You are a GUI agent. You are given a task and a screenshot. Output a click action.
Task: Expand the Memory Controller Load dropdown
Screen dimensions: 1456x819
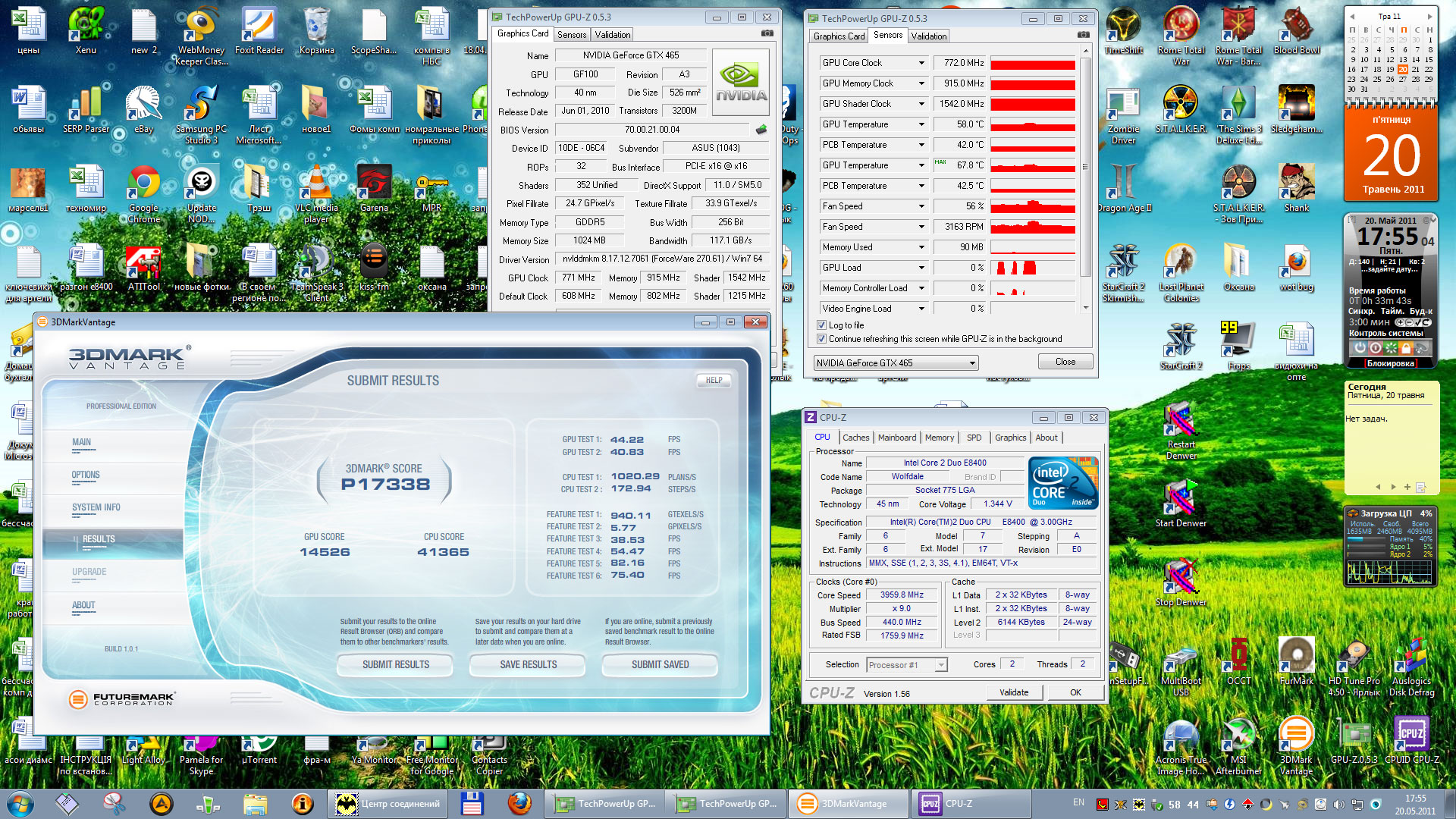coord(921,288)
